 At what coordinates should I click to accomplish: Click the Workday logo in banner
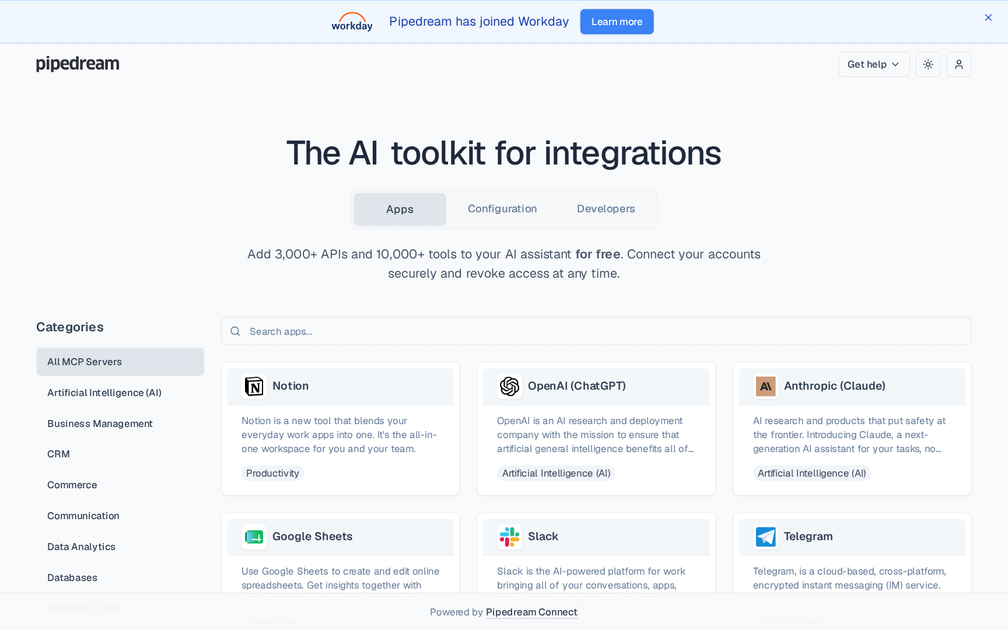[x=352, y=21]
